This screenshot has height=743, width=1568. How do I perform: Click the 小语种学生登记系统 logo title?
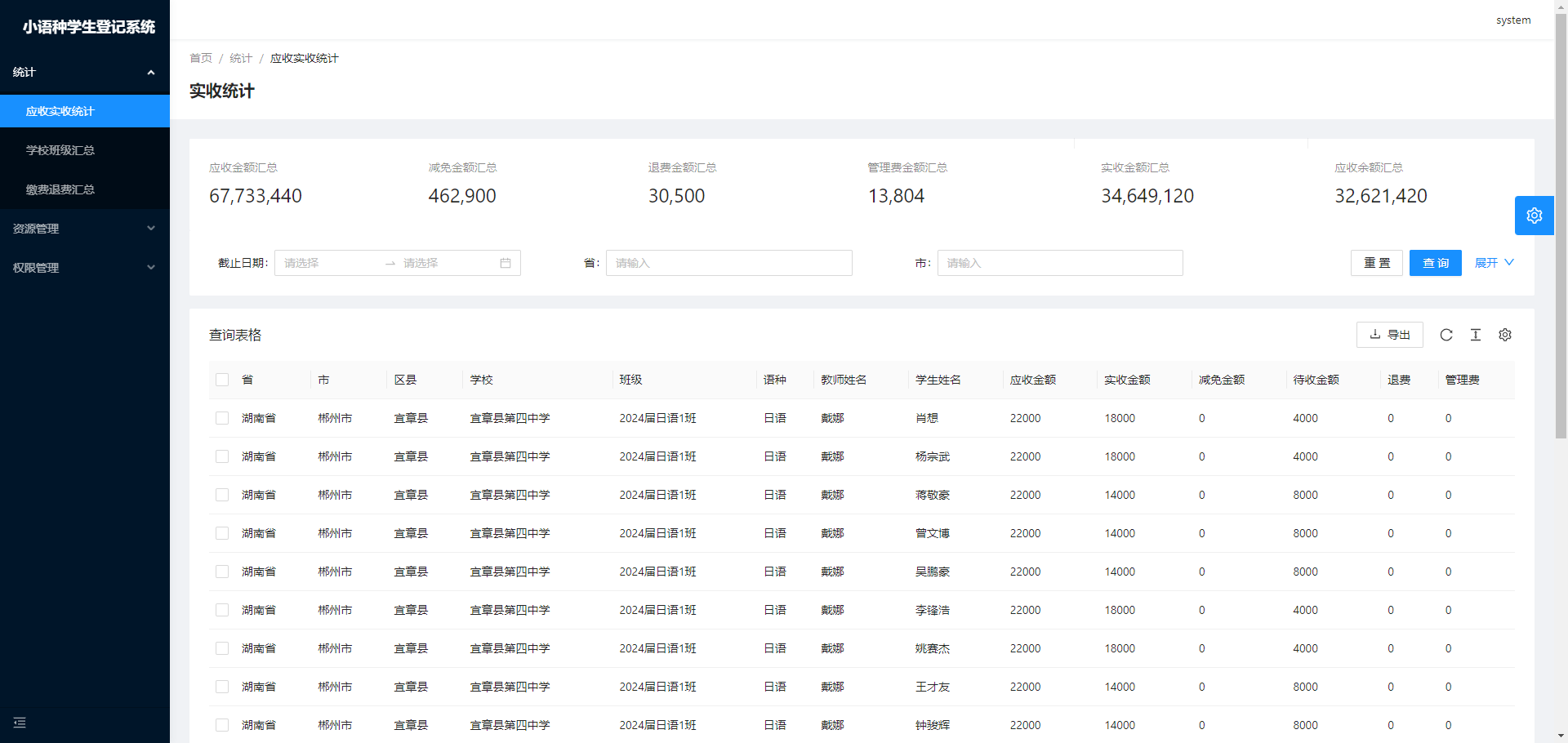[89, 27]
